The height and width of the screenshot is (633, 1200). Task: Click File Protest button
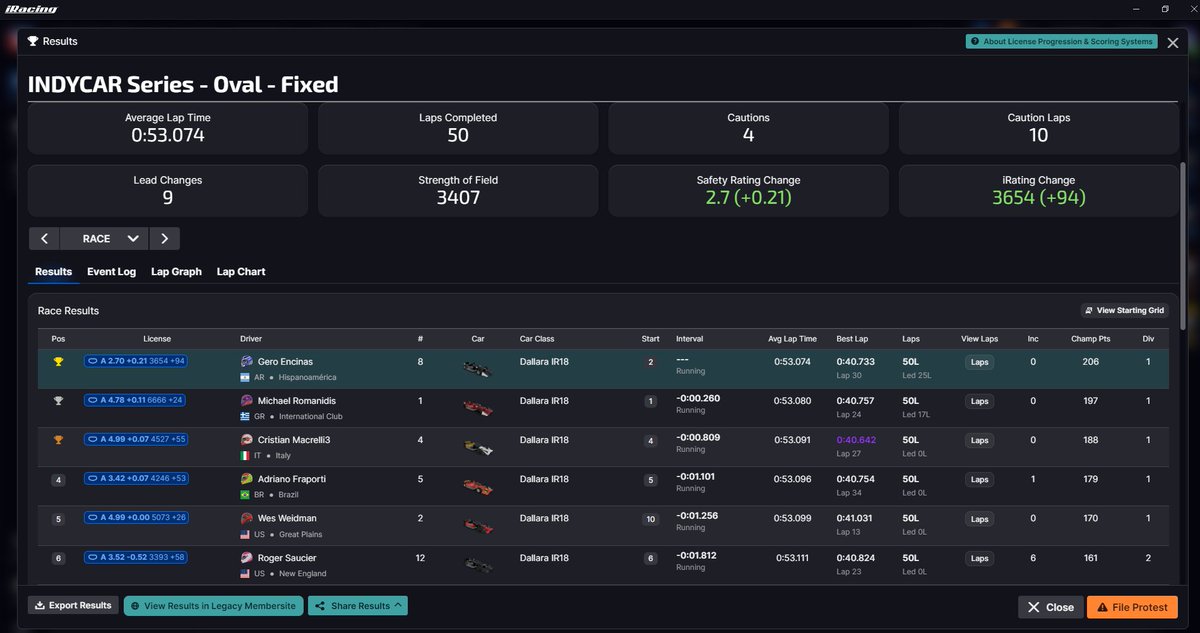(x=1132, y=607)
